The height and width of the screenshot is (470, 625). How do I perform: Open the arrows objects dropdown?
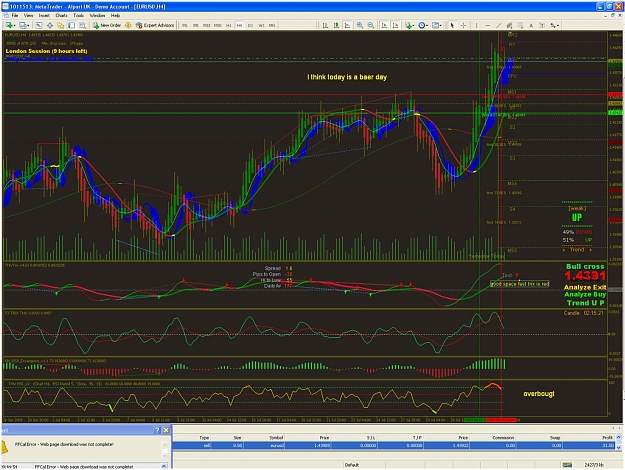click(x=554, y=25)
